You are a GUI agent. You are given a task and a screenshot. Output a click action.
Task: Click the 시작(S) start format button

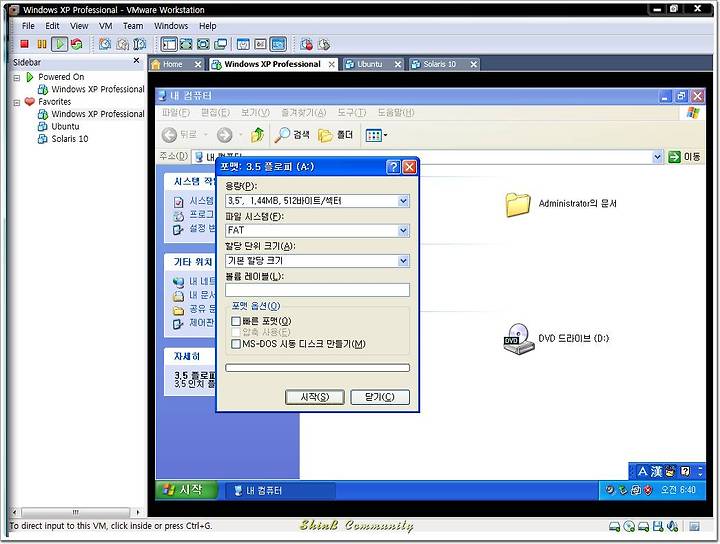coord(315,397)
